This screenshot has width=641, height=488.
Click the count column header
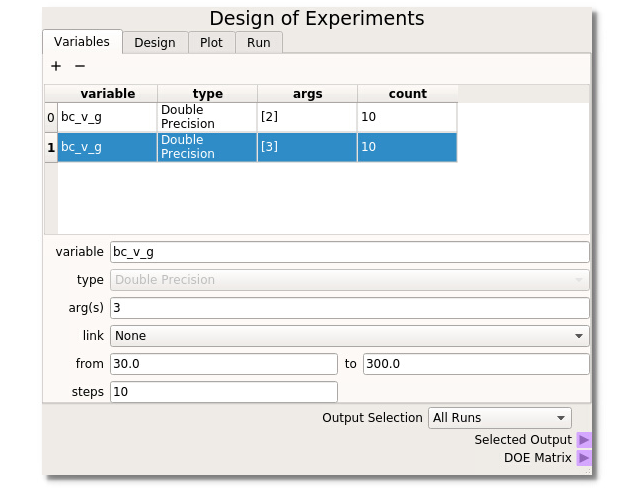click(407, 94)
